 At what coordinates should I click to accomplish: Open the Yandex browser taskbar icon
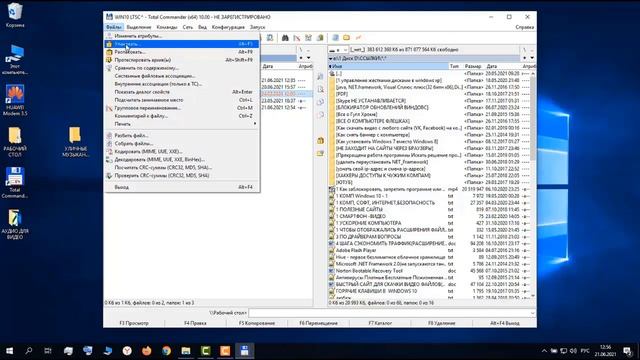[x=127, y=351]
